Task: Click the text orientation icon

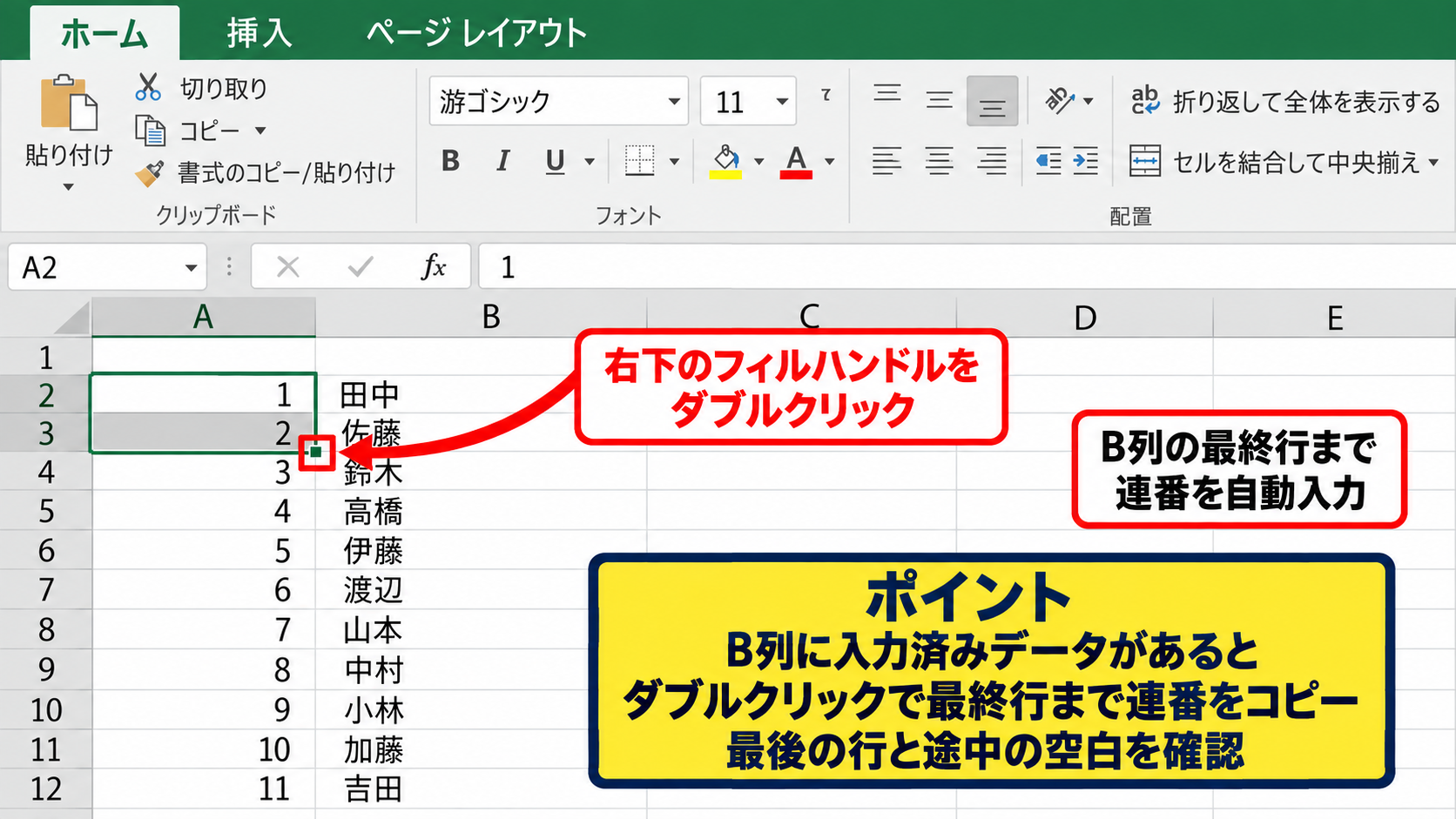Action: click(x=1060, y=101)
